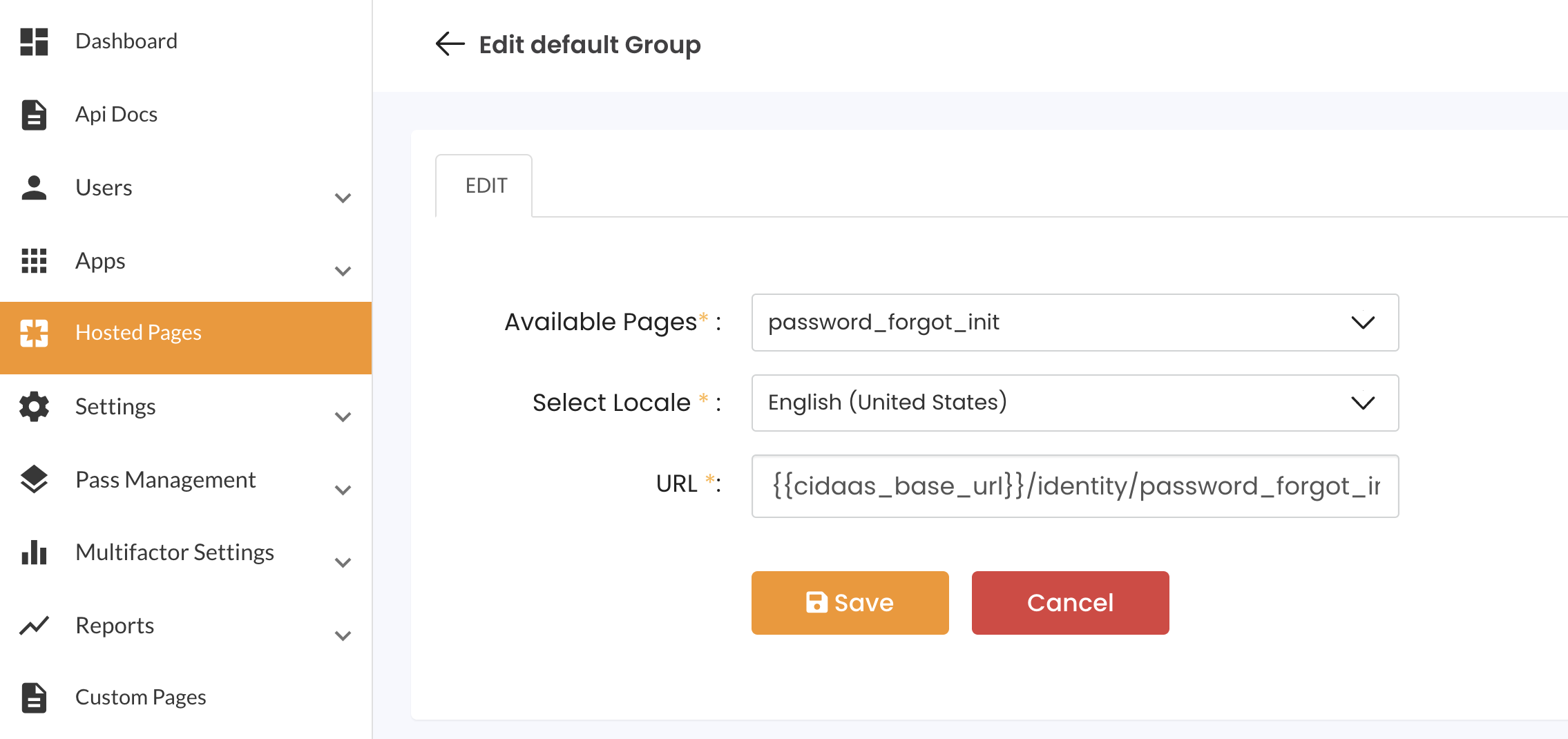Click the Dashboard grid icon

(x=34, y=41)
